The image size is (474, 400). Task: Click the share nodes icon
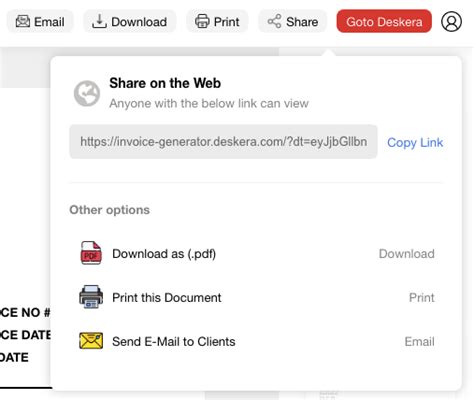(x=274, y=22)
